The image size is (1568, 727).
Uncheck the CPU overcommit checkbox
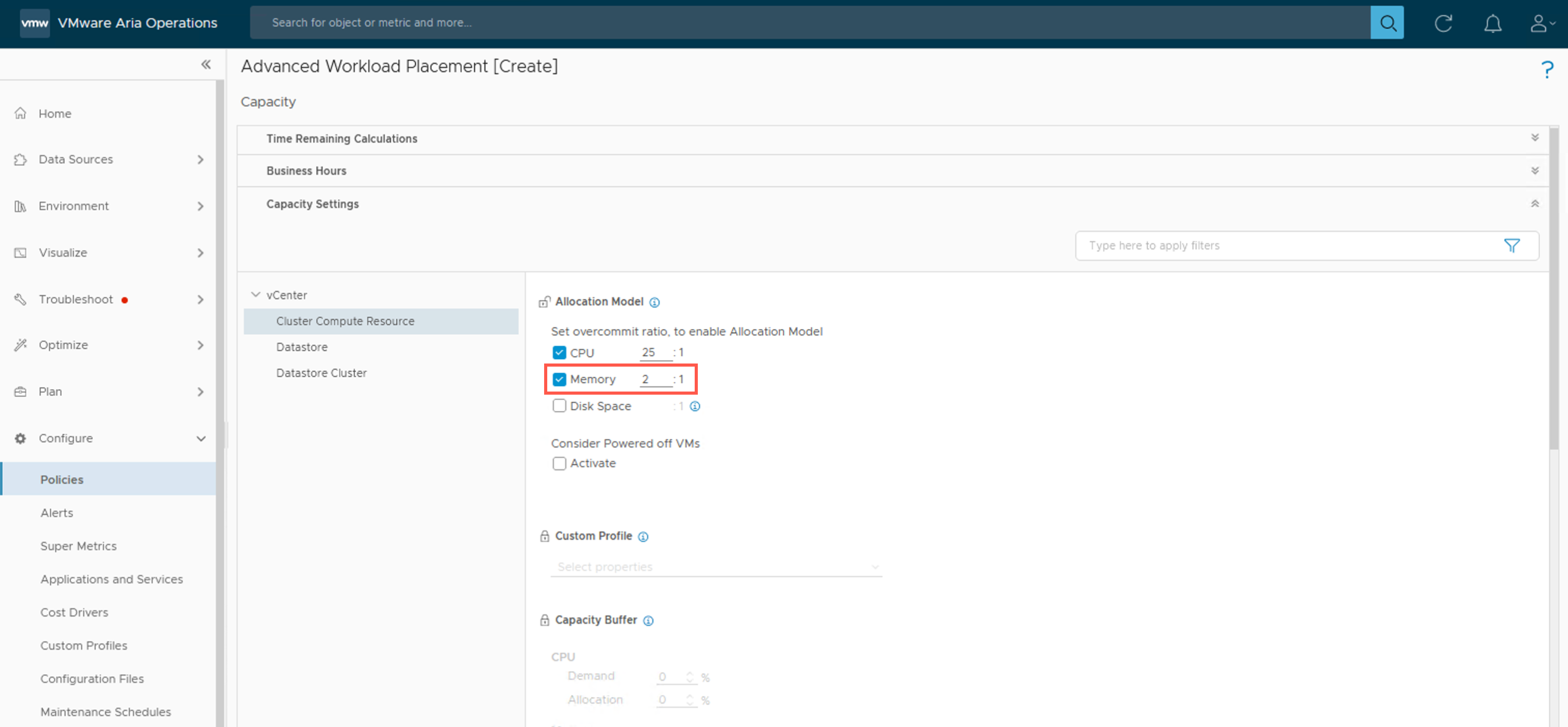(x=559, y=353)
